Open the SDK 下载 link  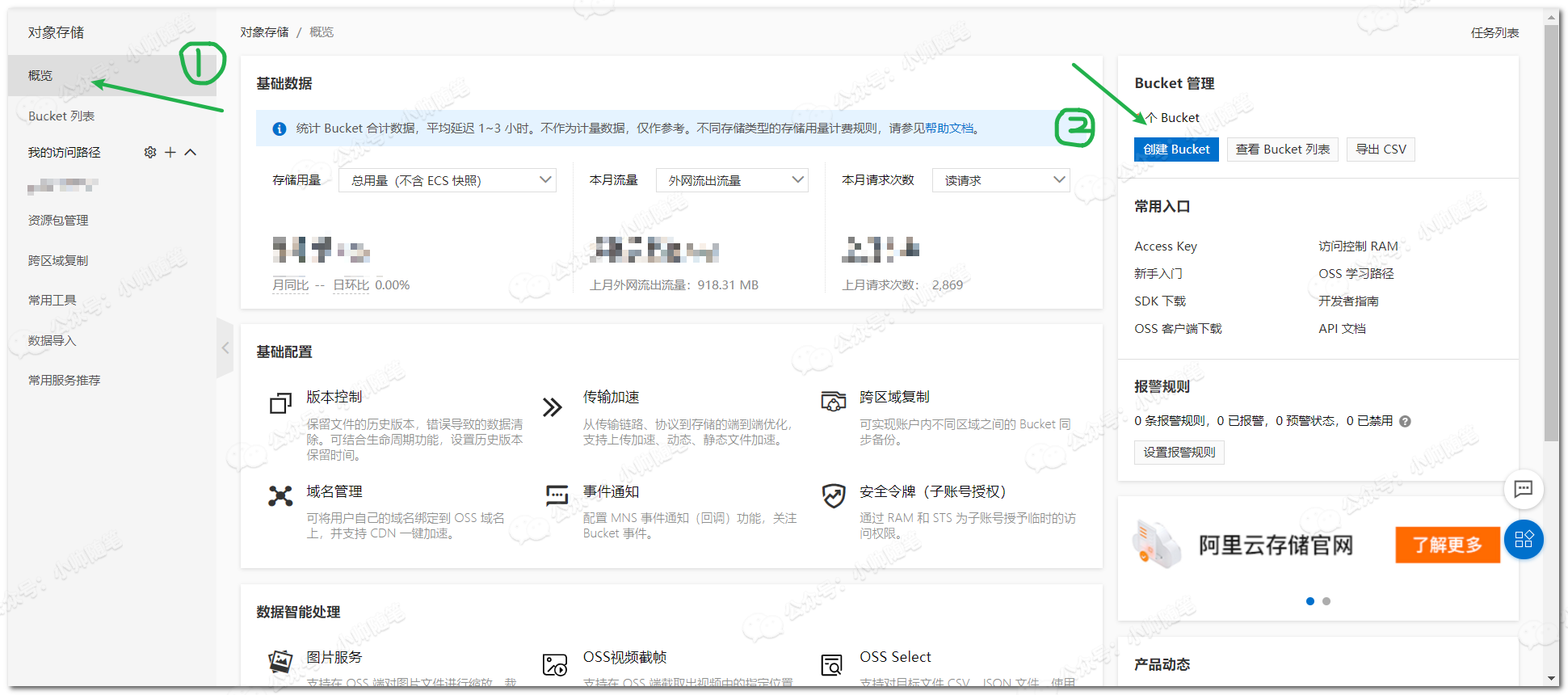(x=1160, y=301)
